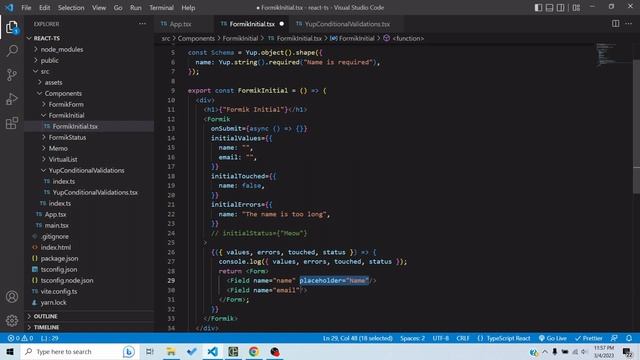Screen dimensions: 640x360
Task: Click the Windows Start button
Action: tap(10, 351)
